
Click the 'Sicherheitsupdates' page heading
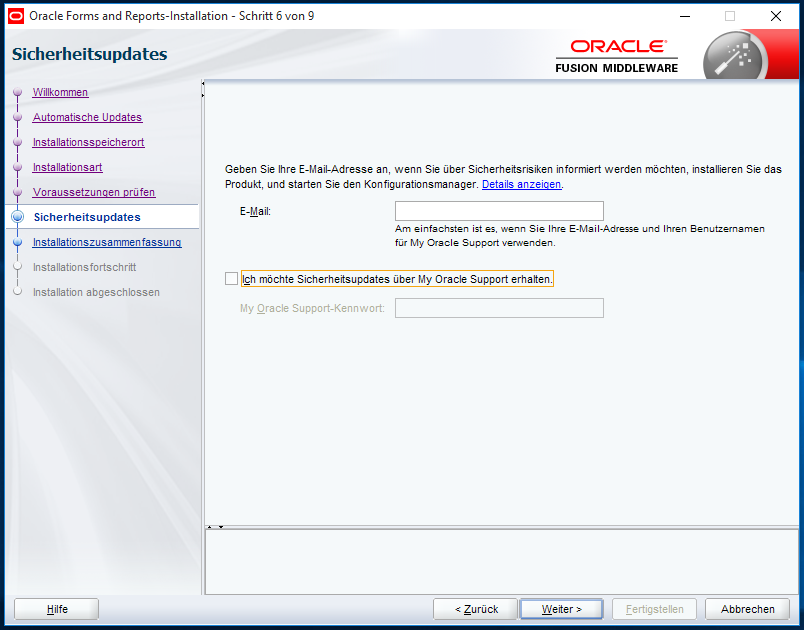90,54
